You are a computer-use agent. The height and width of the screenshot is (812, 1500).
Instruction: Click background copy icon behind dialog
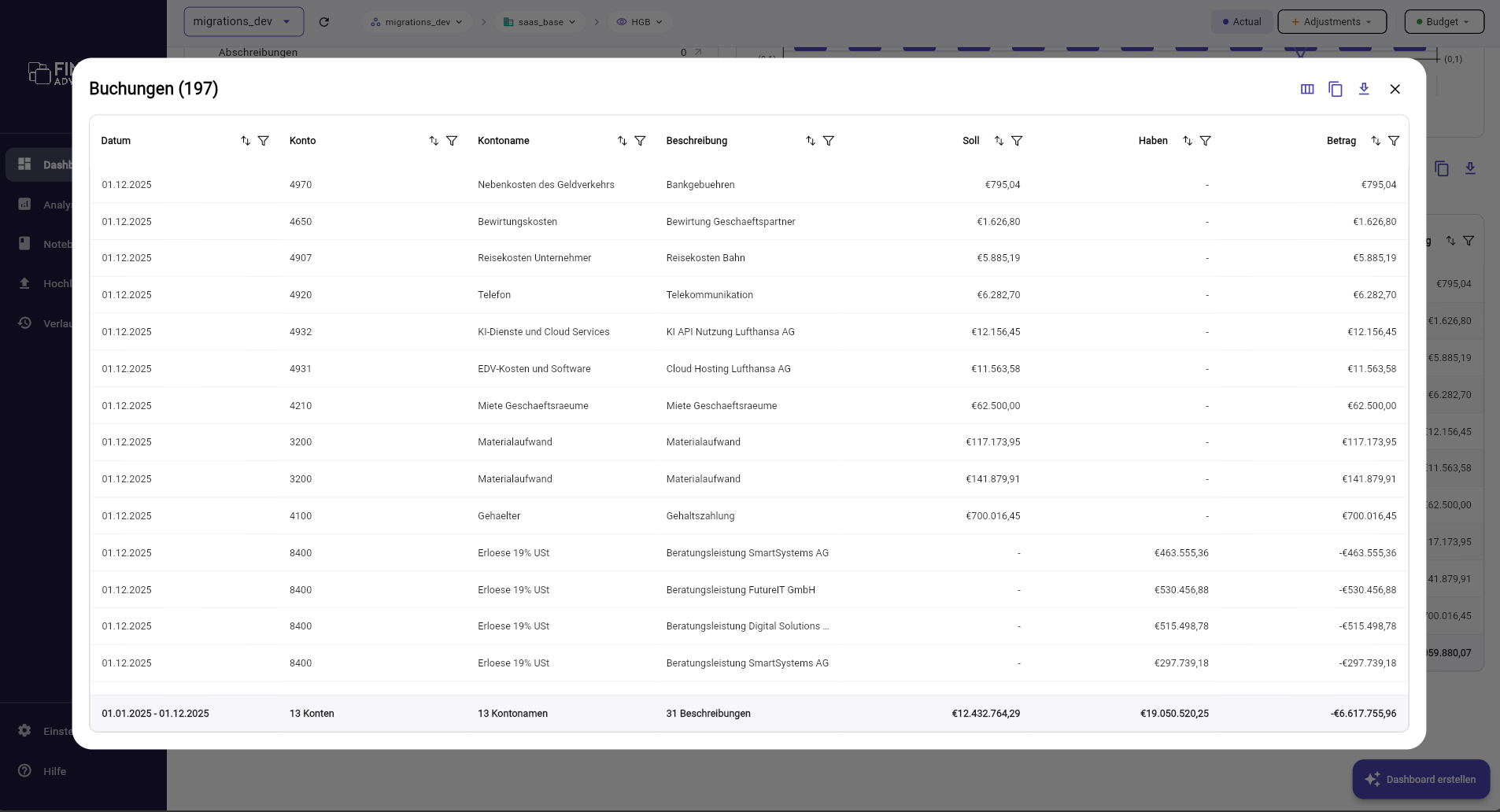[x=1442, y=168]
